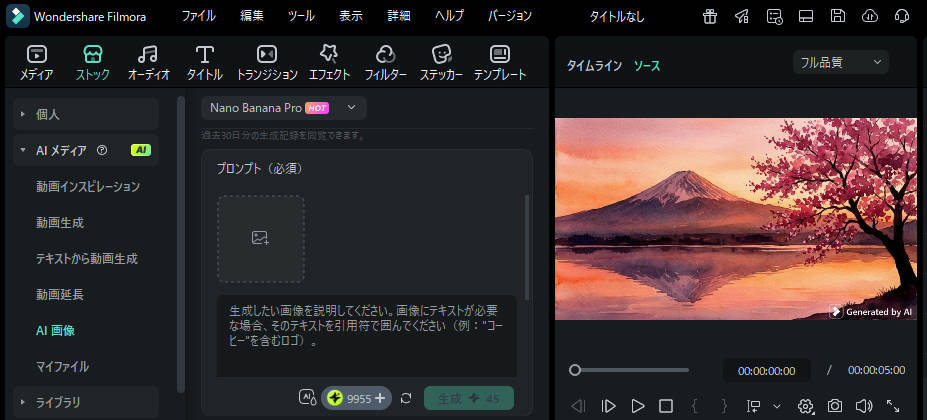
Task: Collapse the AI メディア section
Action: pyautogui.click(x=86, y=150)
